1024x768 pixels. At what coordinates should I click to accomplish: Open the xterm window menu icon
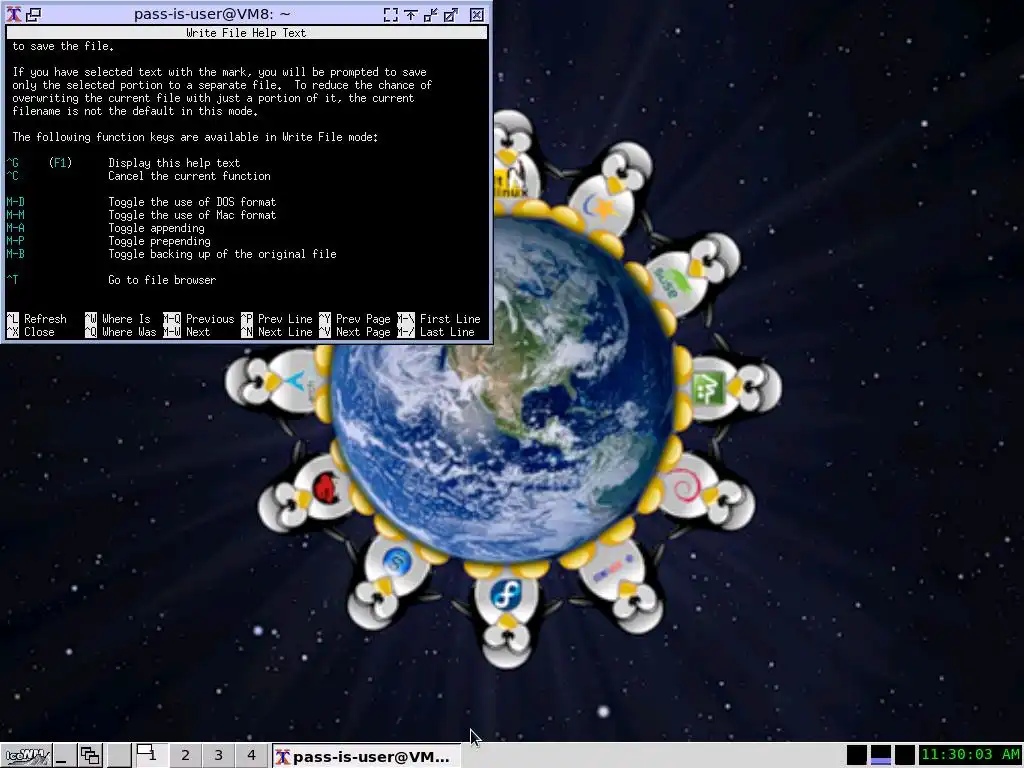point(13,14)
